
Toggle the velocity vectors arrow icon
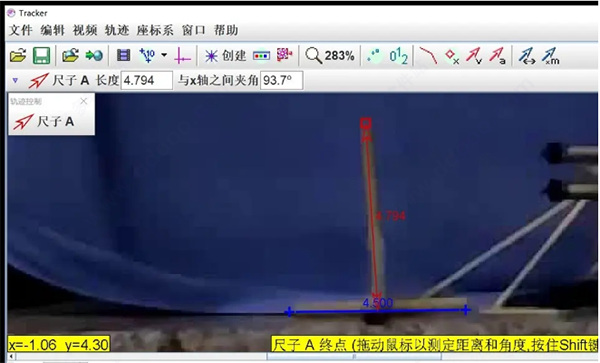coord(474,56)
